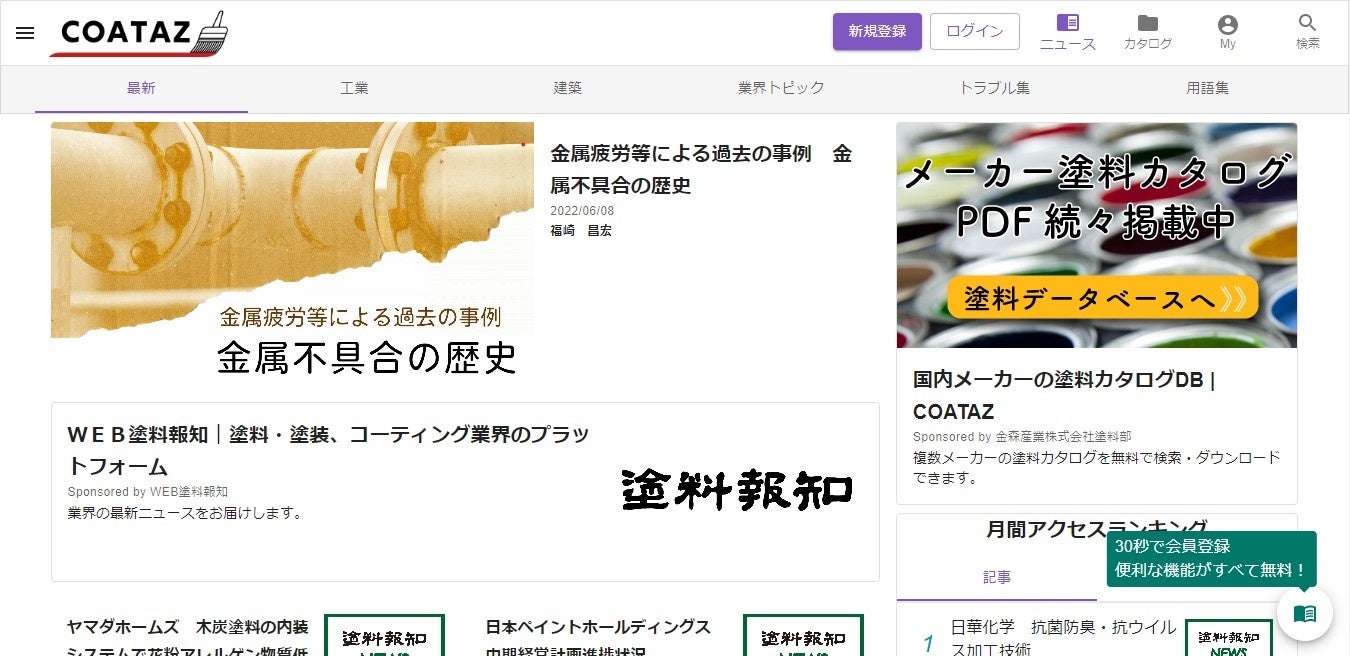Open article 金属疲労等による過去の事例 headline
This screenshot has height=656, width=1350.
(701, 170)
